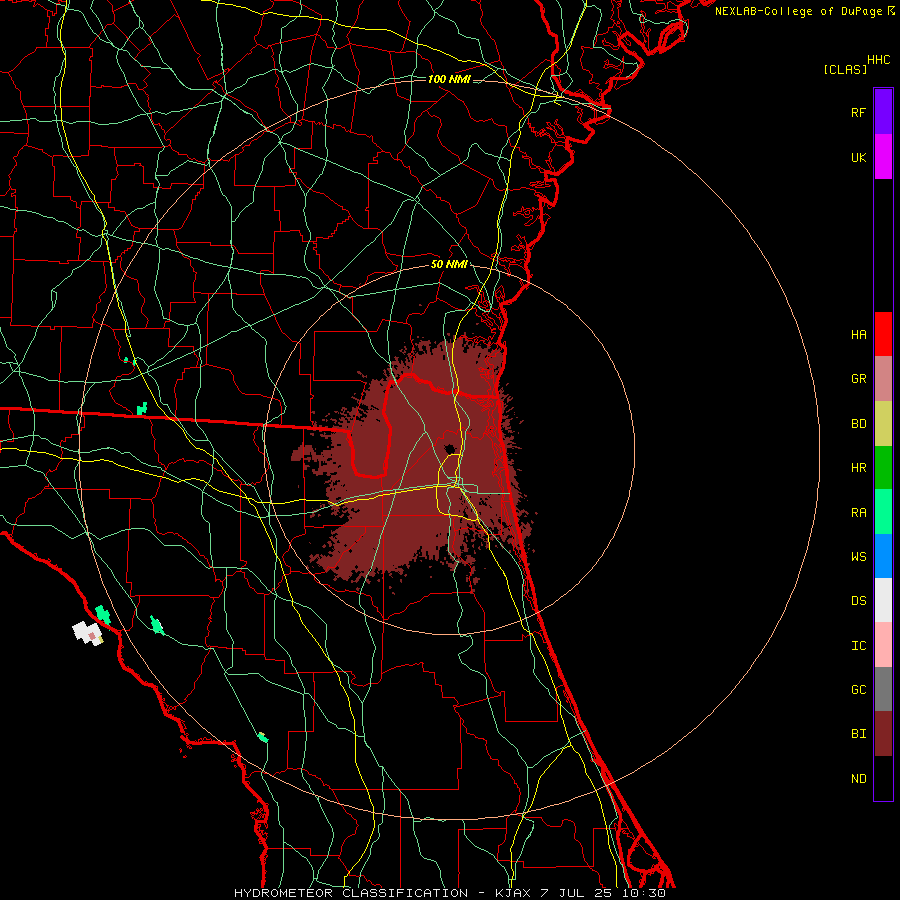Click the HA red legend swatch
Image resolution: width=900 pixels, height=900 pixels.
pyautogui.click(x=883, y=334)
